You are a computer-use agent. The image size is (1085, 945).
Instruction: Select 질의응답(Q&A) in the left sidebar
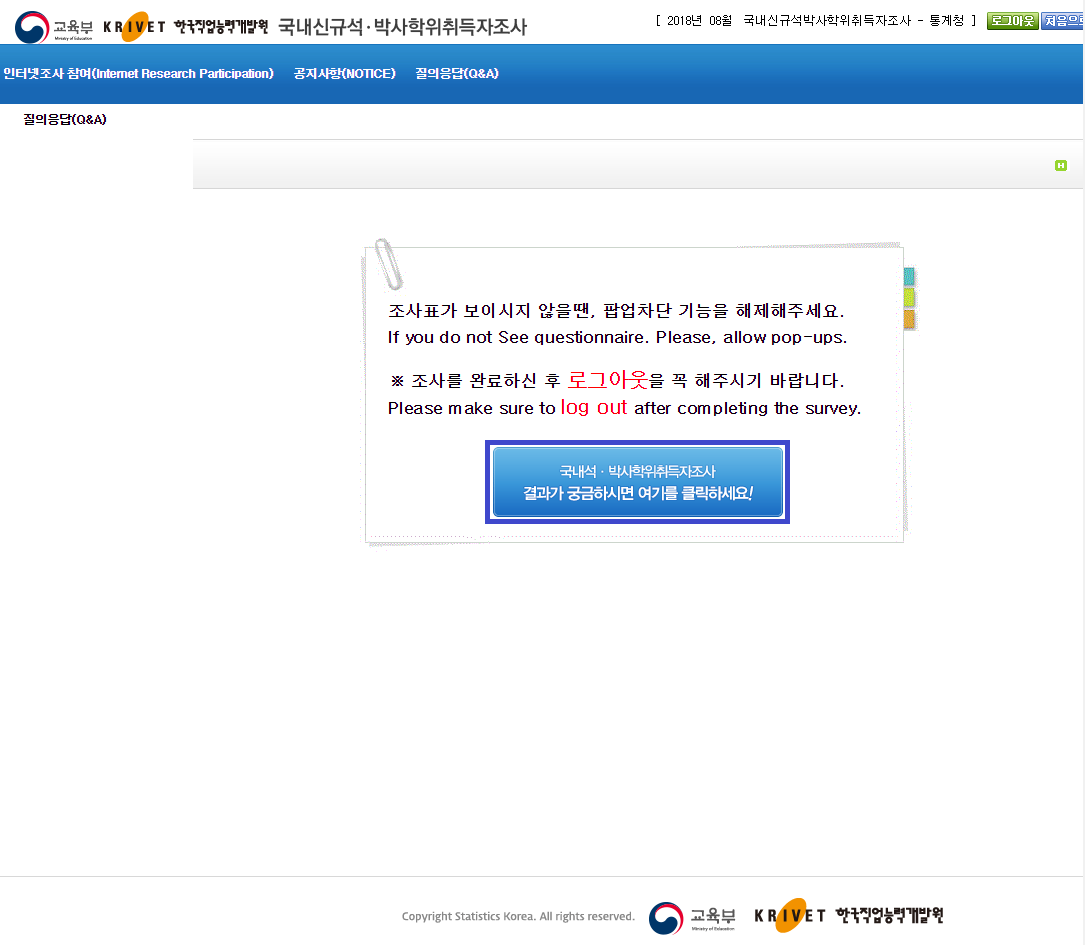coord(65,120)
